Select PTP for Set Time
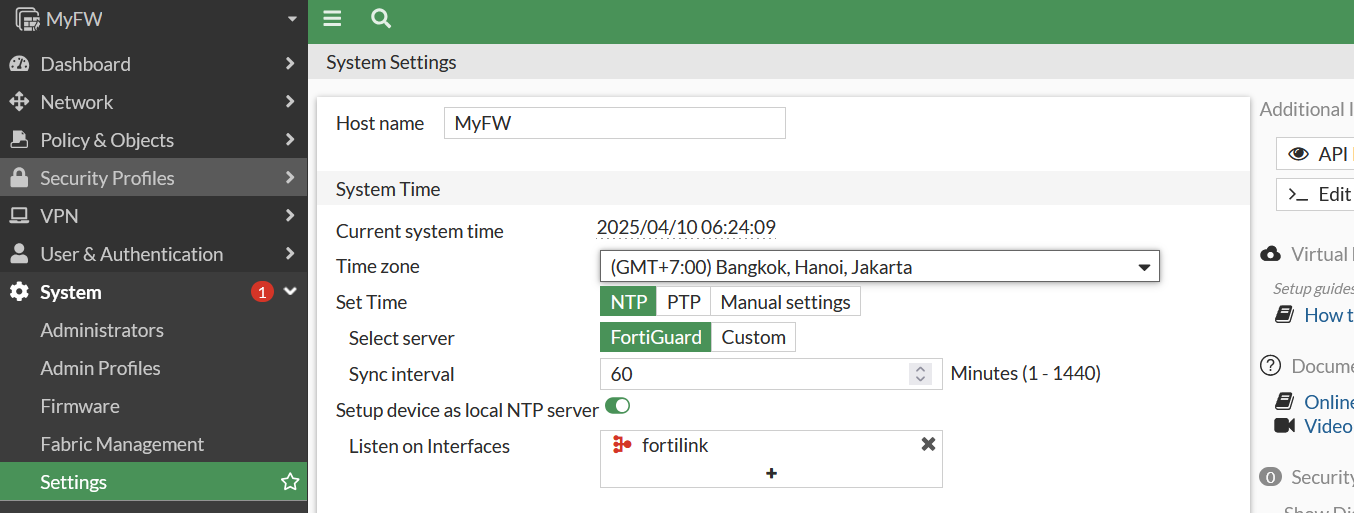Image resolution: width=1354 pixels, height=513 pixels. coord(683,302)
